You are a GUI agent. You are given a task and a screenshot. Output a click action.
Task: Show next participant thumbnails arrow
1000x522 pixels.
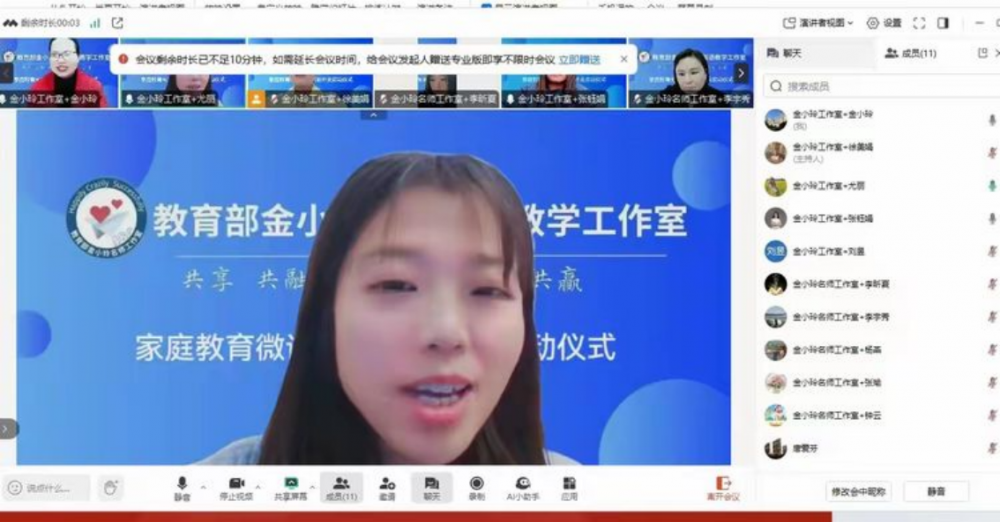[741, 73]
